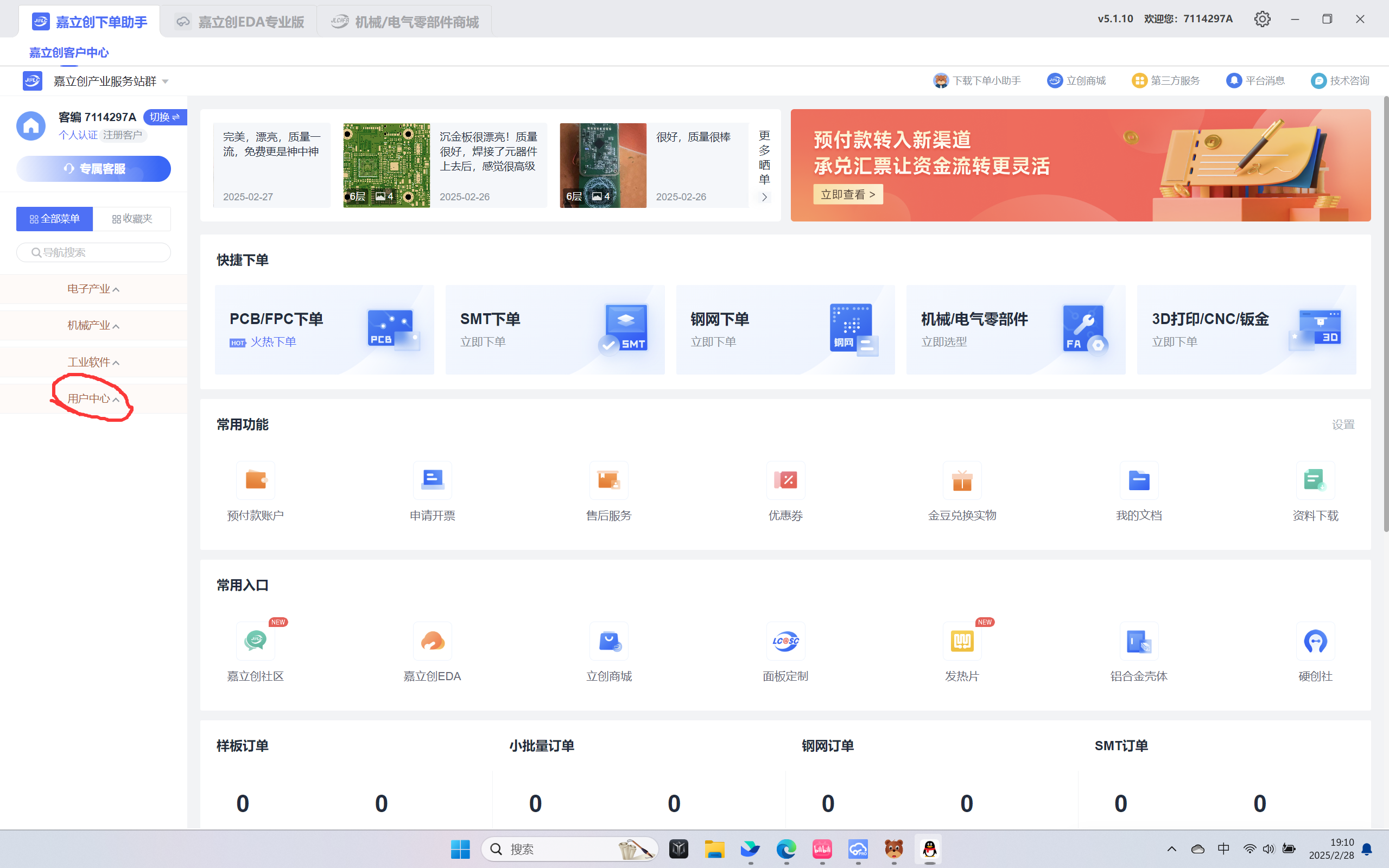Image resolution: width=1389 pixels, height=868 pixels.
Task: Open the 预付款账户 wallet icon
Action: click(256, 480)
